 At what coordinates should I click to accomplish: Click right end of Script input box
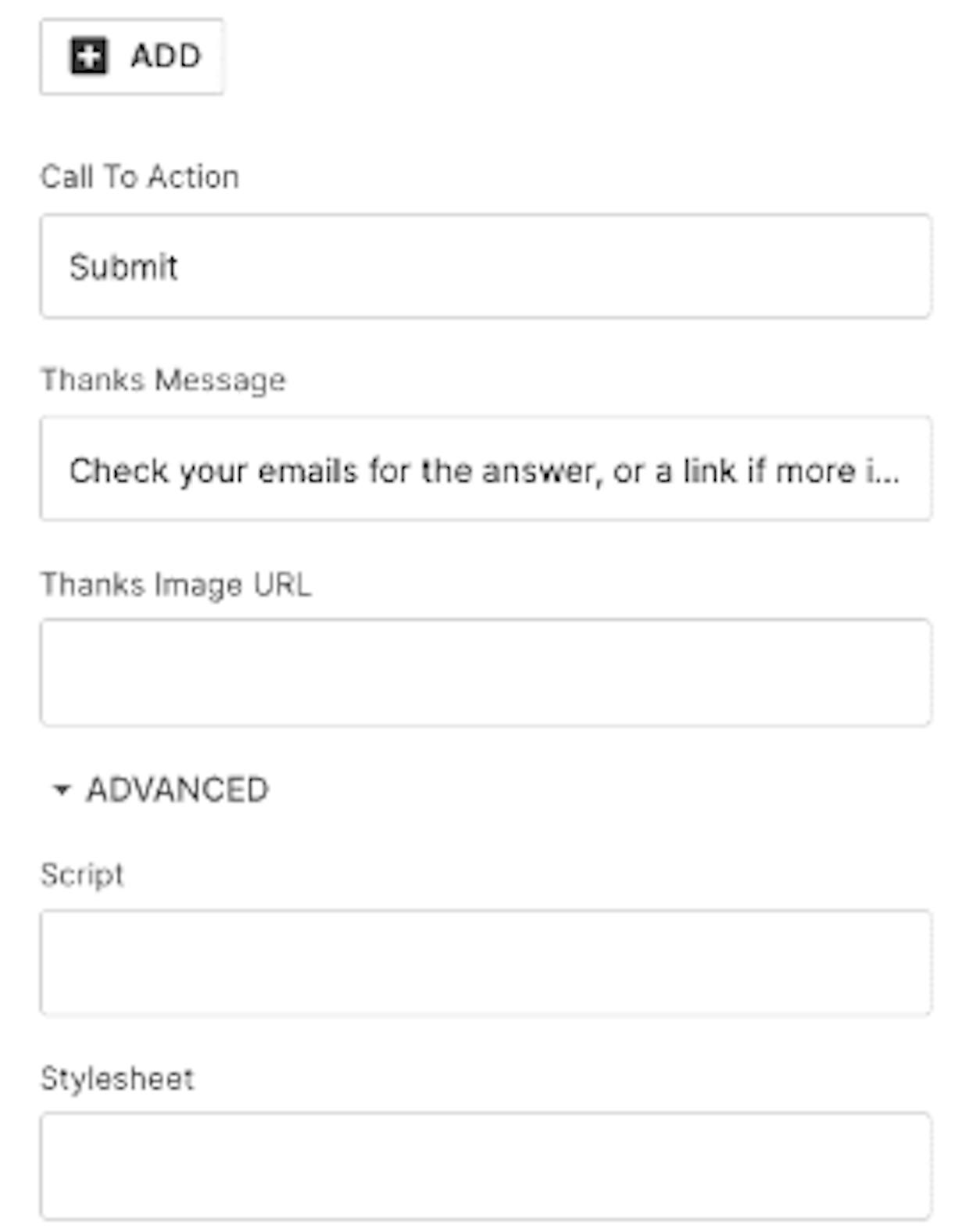point(906,962)
